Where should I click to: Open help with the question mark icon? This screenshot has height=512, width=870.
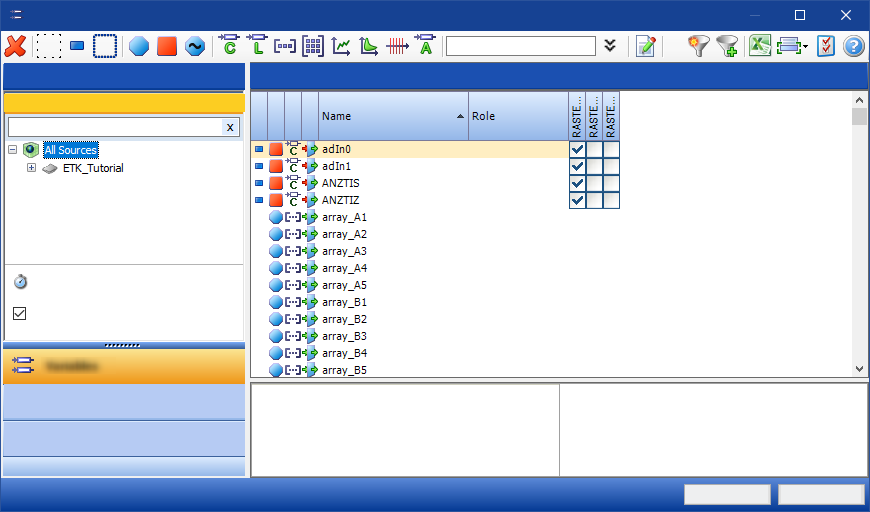coord(853,46)
